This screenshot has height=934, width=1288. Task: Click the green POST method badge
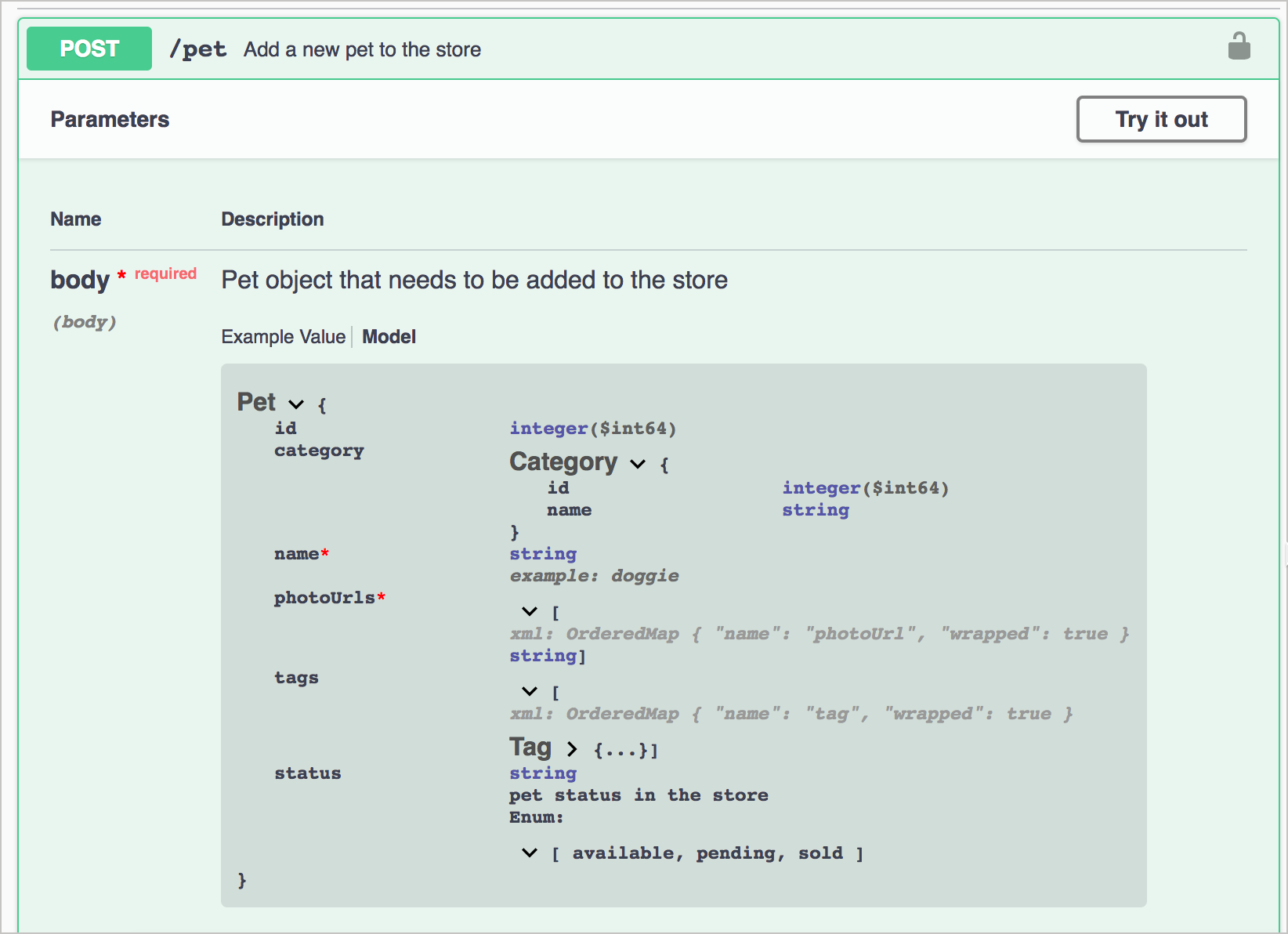pos(89,49)
